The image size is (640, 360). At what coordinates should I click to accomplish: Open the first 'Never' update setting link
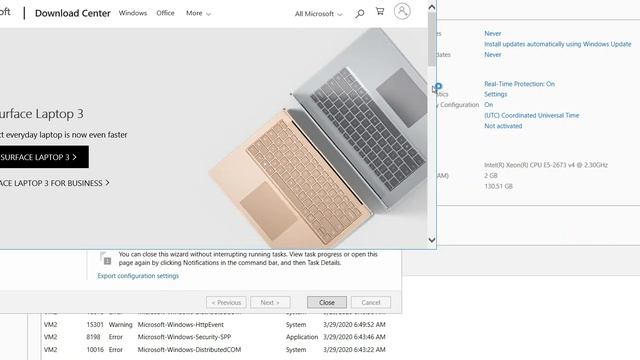coord(493,33)
